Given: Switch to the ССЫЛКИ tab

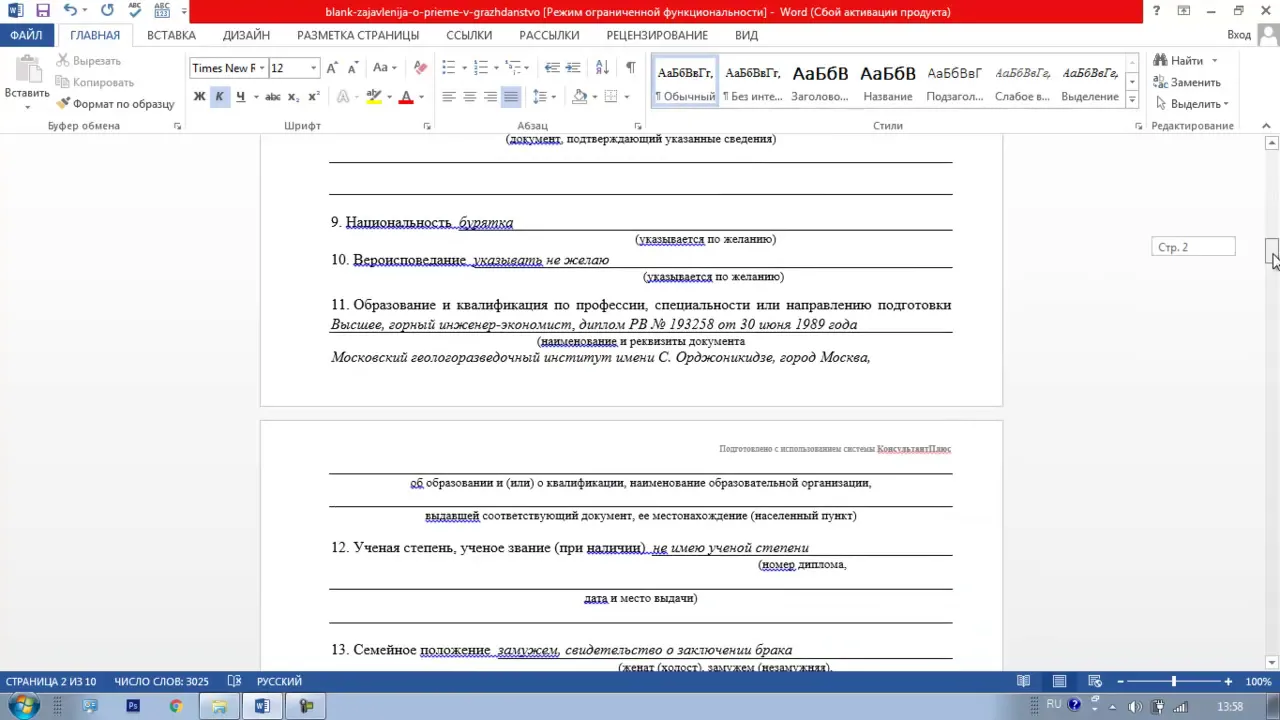Looking at the screenshot, I should pos(469,35).
